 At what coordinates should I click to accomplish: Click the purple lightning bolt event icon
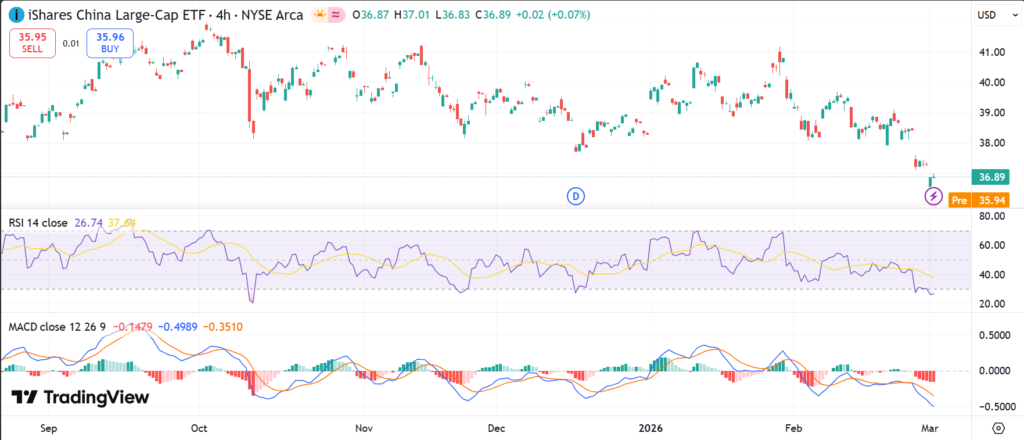[x=933, y=196]
